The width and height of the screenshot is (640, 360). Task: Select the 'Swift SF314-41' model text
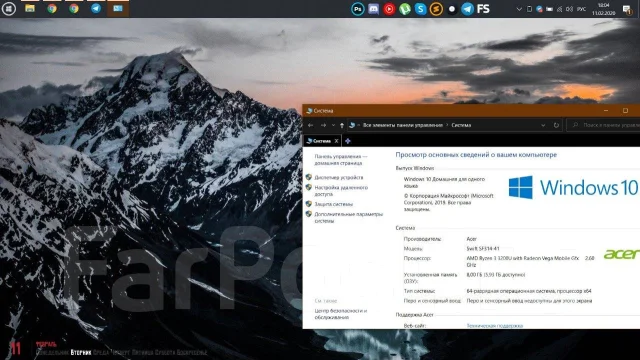pyautogui.click(x=483, y=249)
